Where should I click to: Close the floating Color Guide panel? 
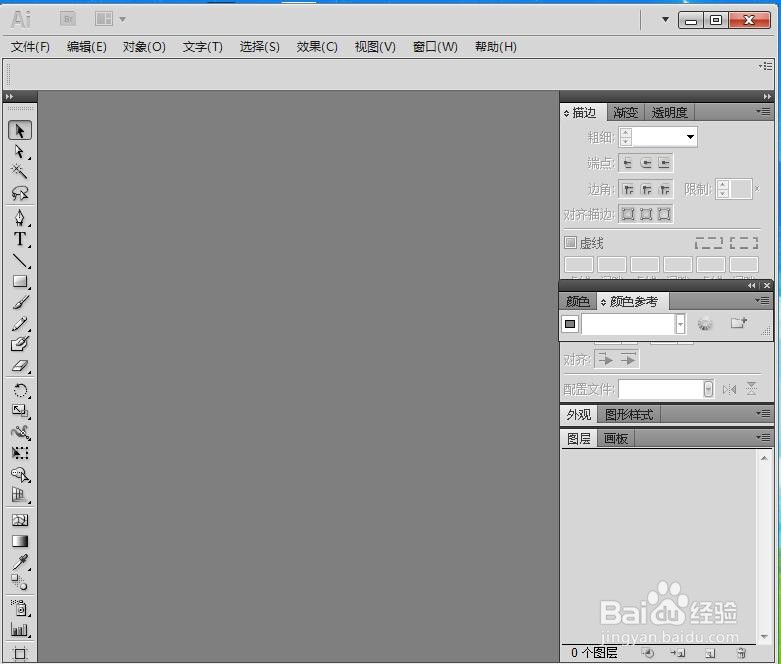point(767,285)
